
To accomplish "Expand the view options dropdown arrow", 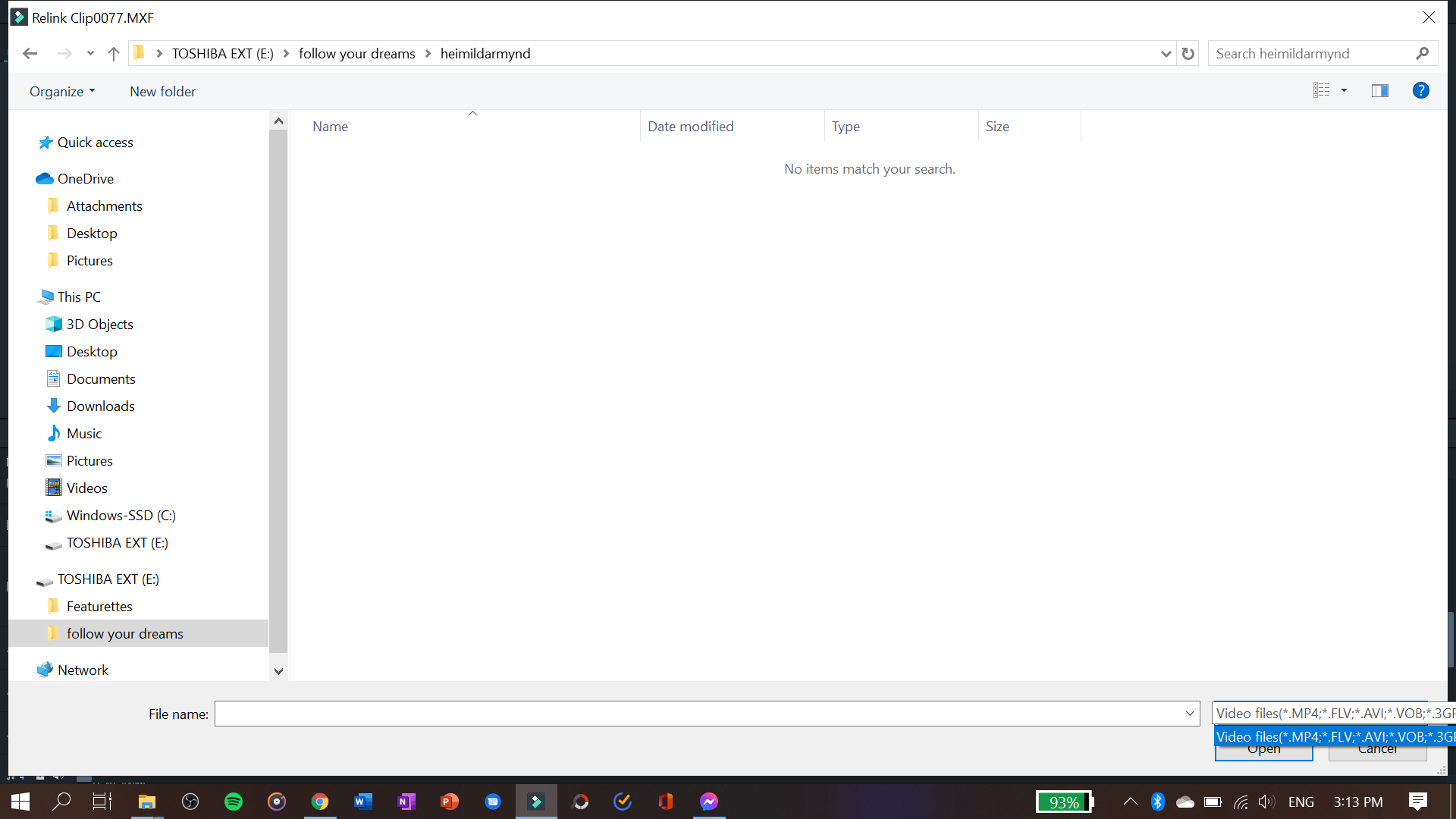I will (x=1344, y=90).
